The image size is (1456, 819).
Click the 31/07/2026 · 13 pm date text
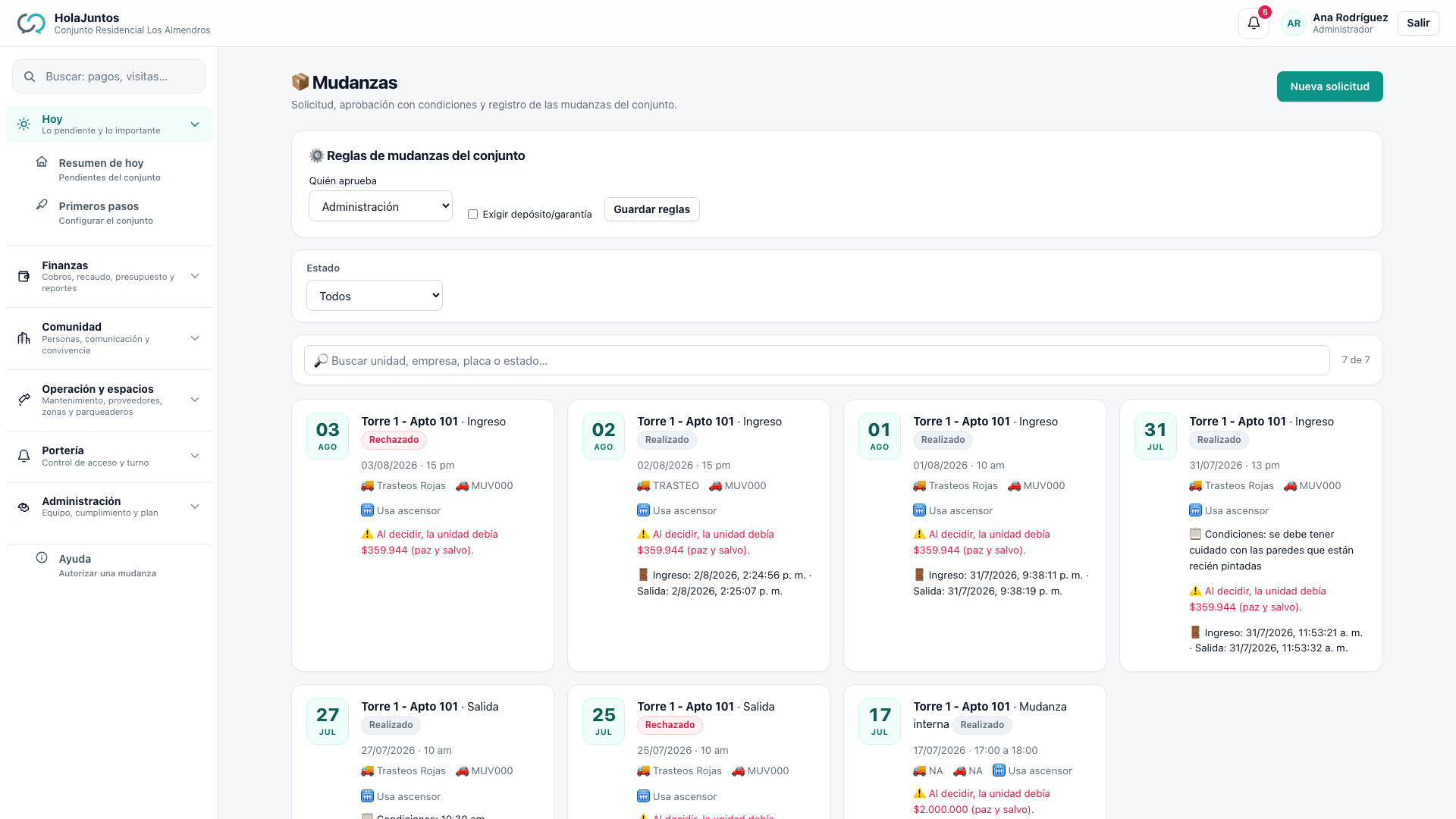click(x=1235, y=465)
